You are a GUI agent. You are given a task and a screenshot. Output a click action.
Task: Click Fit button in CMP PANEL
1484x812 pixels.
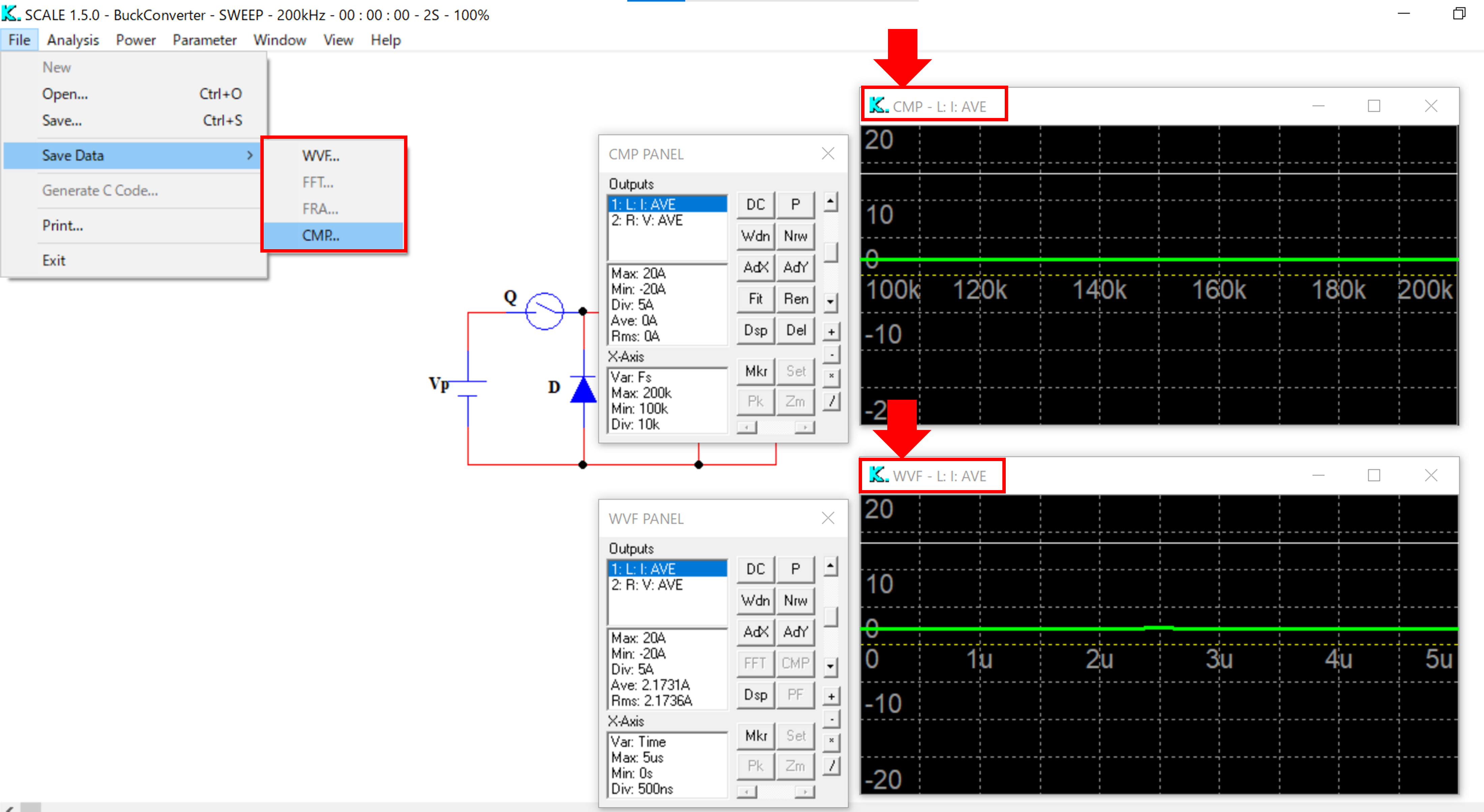point(755,299)
